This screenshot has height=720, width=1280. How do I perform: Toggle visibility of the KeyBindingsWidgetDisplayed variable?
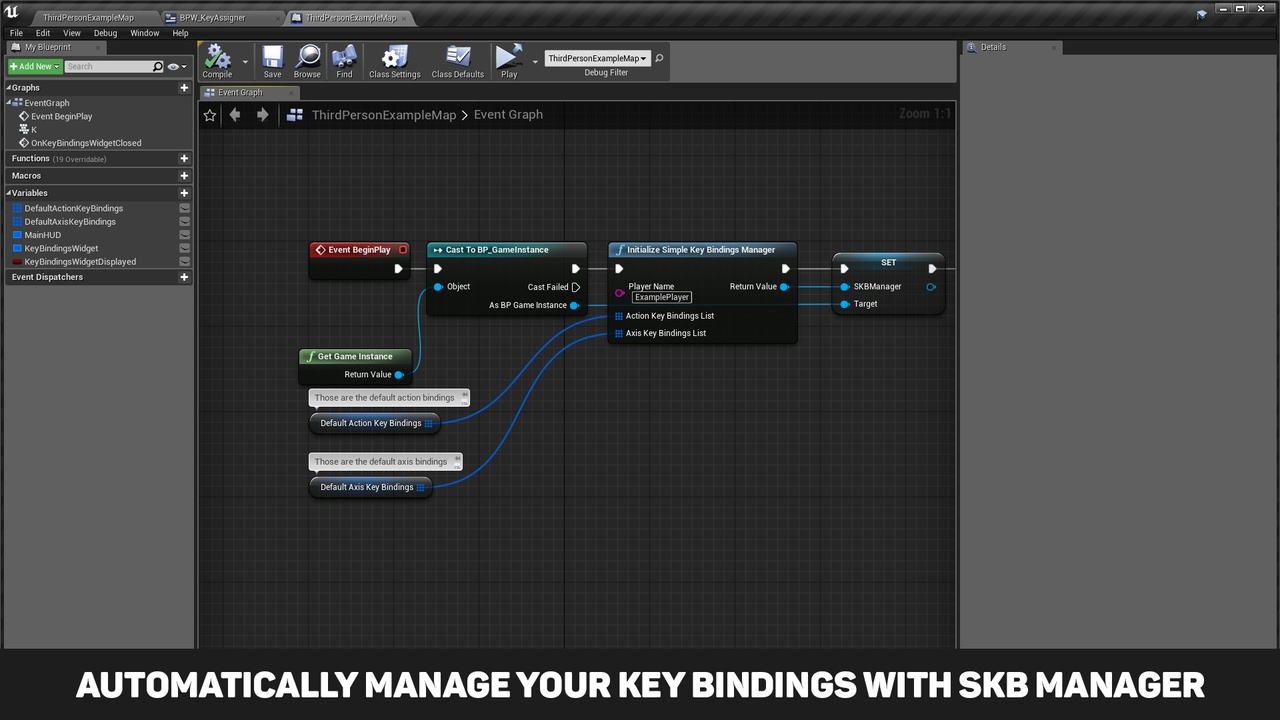(x=184, y=262)
